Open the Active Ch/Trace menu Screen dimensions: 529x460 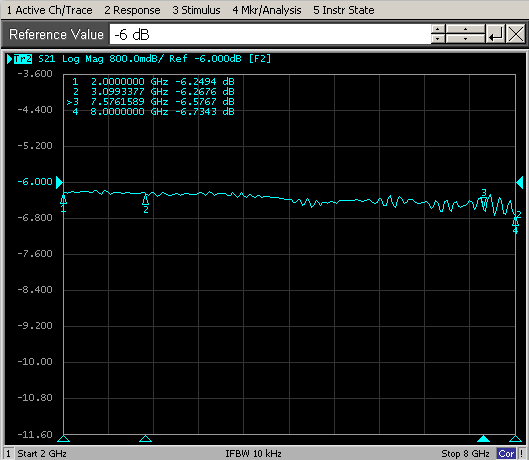point(49,10)
